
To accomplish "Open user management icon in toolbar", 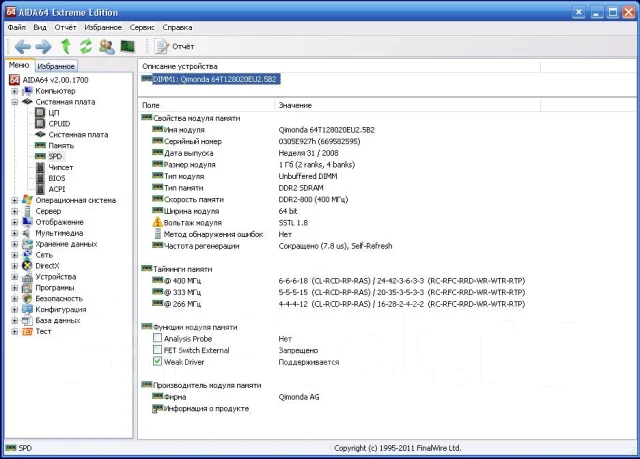I will coord(107,47).
